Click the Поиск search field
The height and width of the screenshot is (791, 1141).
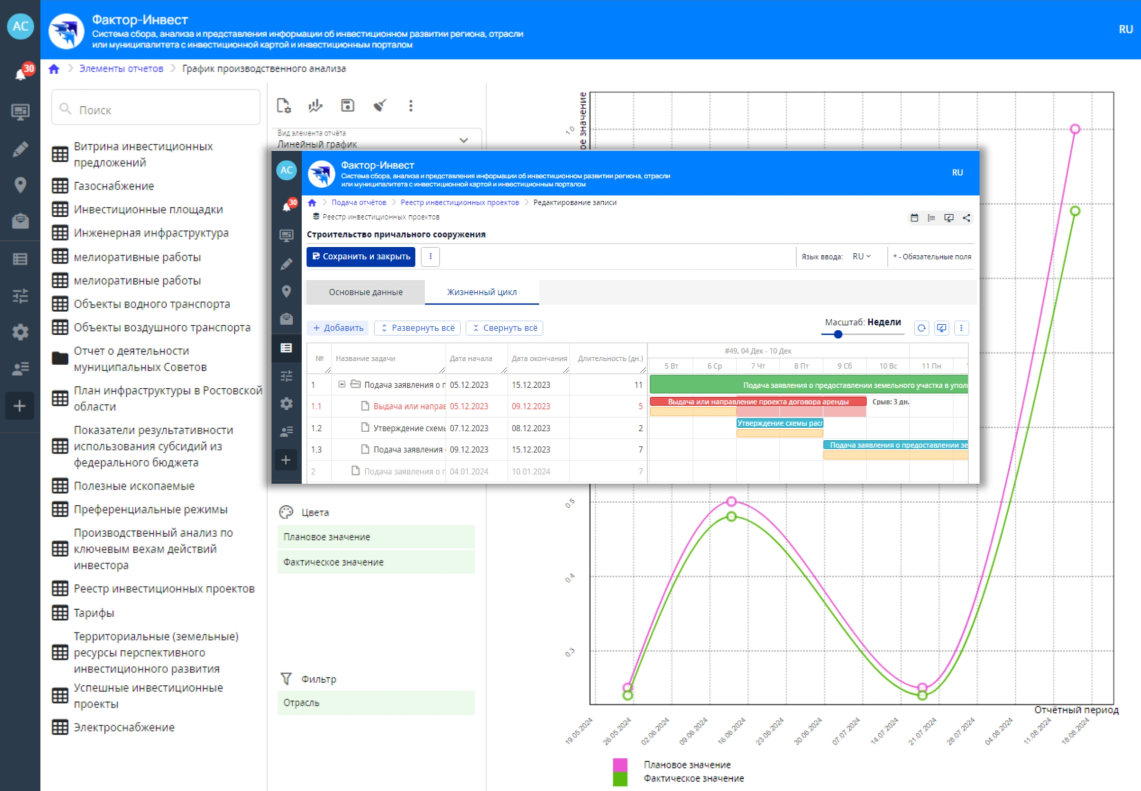click(156, 109)
